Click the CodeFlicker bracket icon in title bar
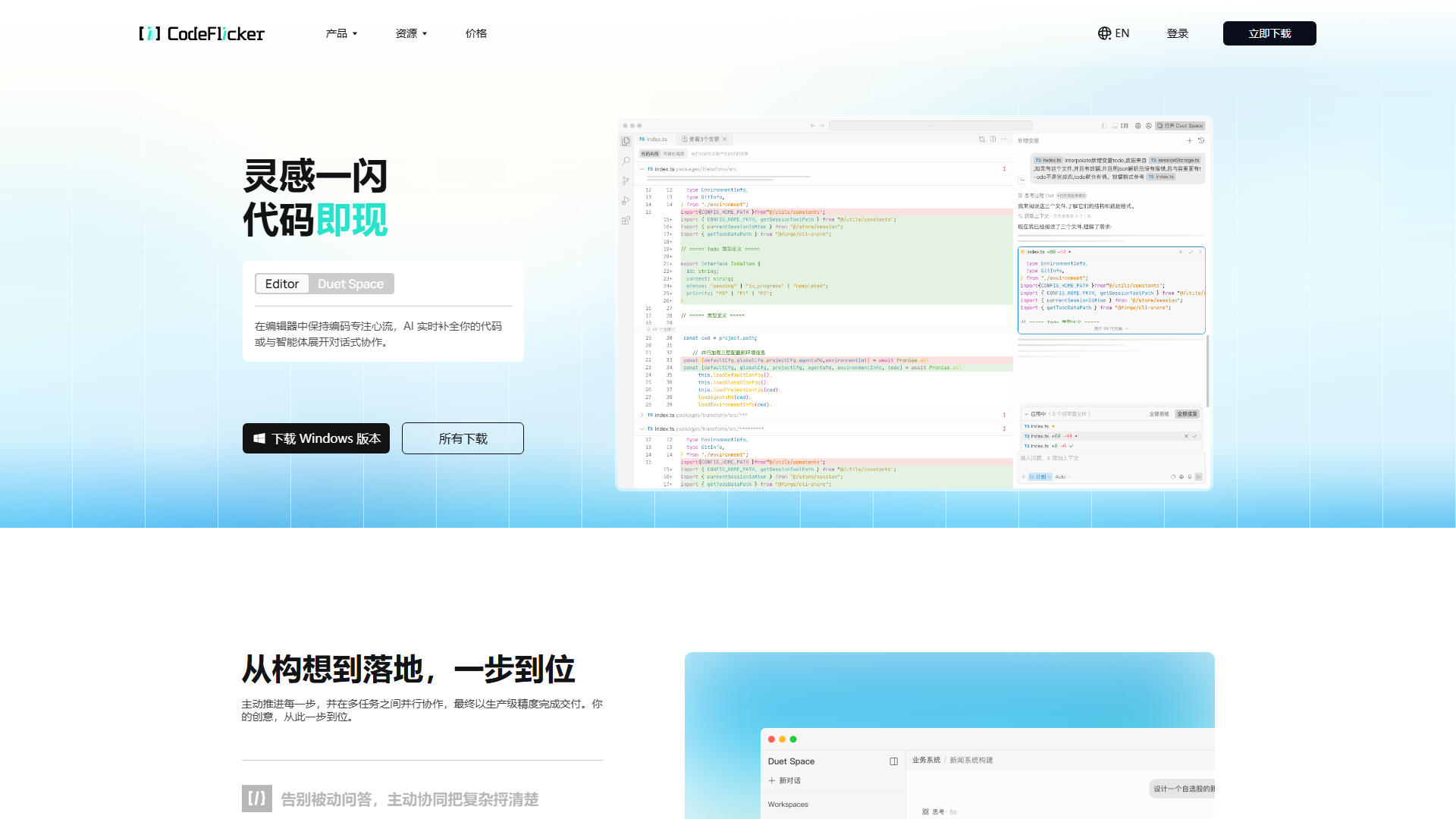The height and width of the screenshot is (819, 1456). click(x=1125, y=126)
